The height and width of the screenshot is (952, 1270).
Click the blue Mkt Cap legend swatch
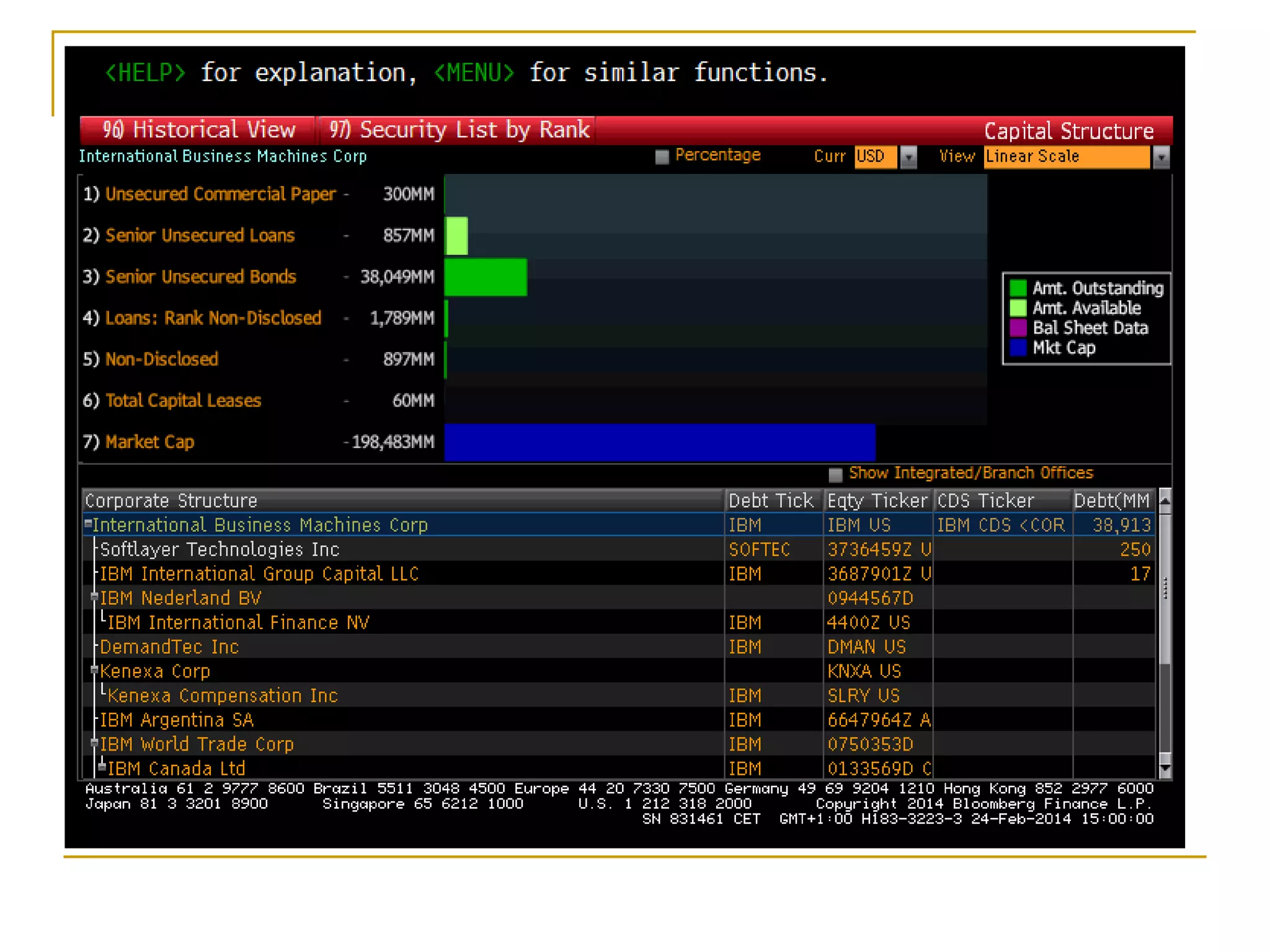click(x=1018, y=348)
